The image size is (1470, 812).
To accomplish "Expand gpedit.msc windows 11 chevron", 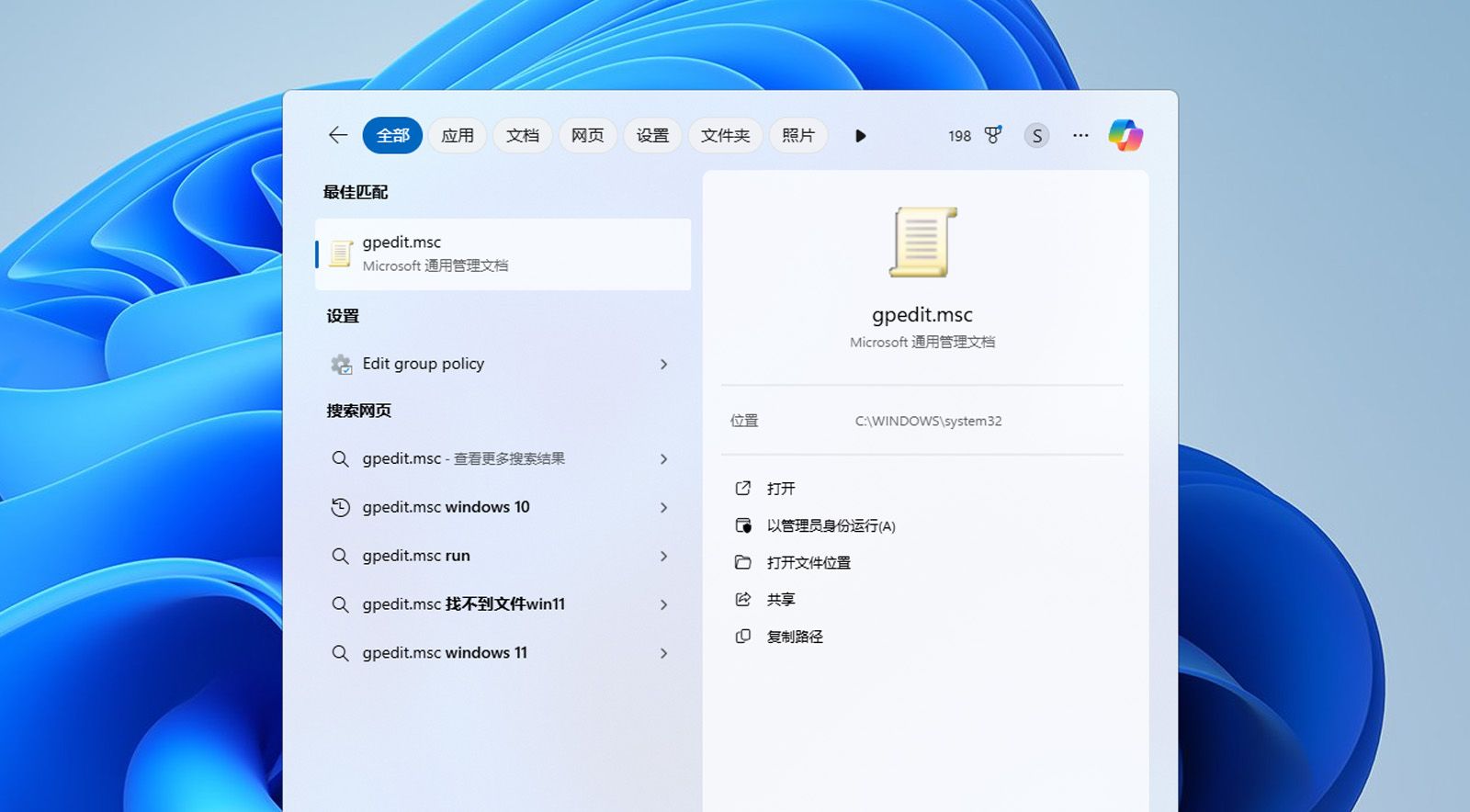I will [663, 653].
